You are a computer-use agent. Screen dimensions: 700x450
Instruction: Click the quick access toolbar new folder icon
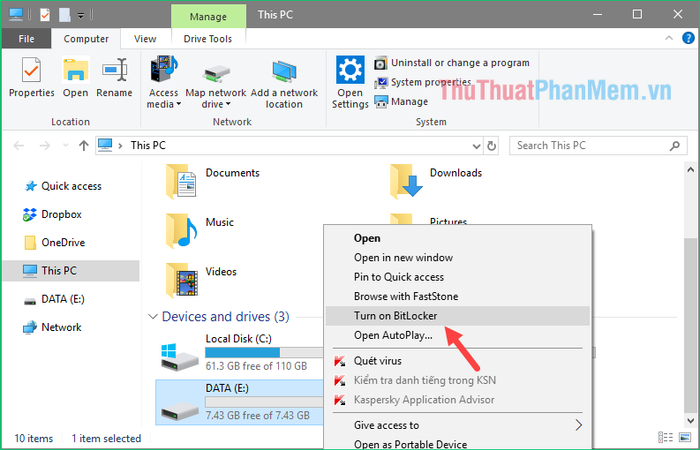[64, 15]
